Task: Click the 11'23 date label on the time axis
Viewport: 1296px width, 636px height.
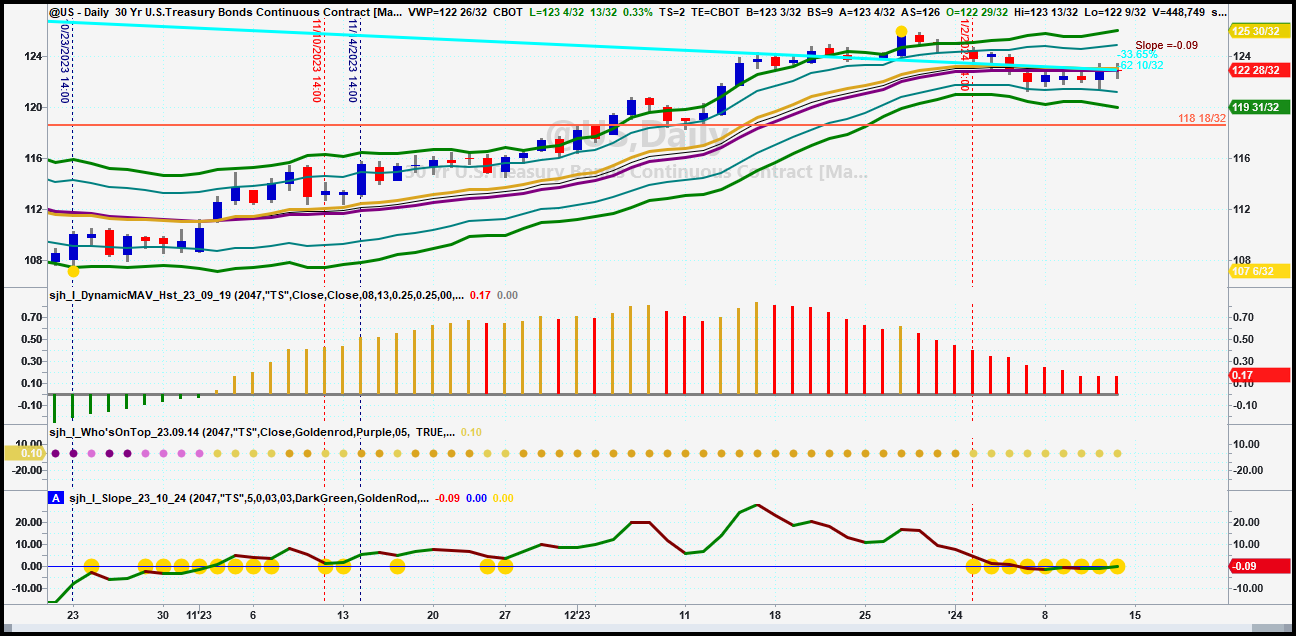Action: pos(199,615)
